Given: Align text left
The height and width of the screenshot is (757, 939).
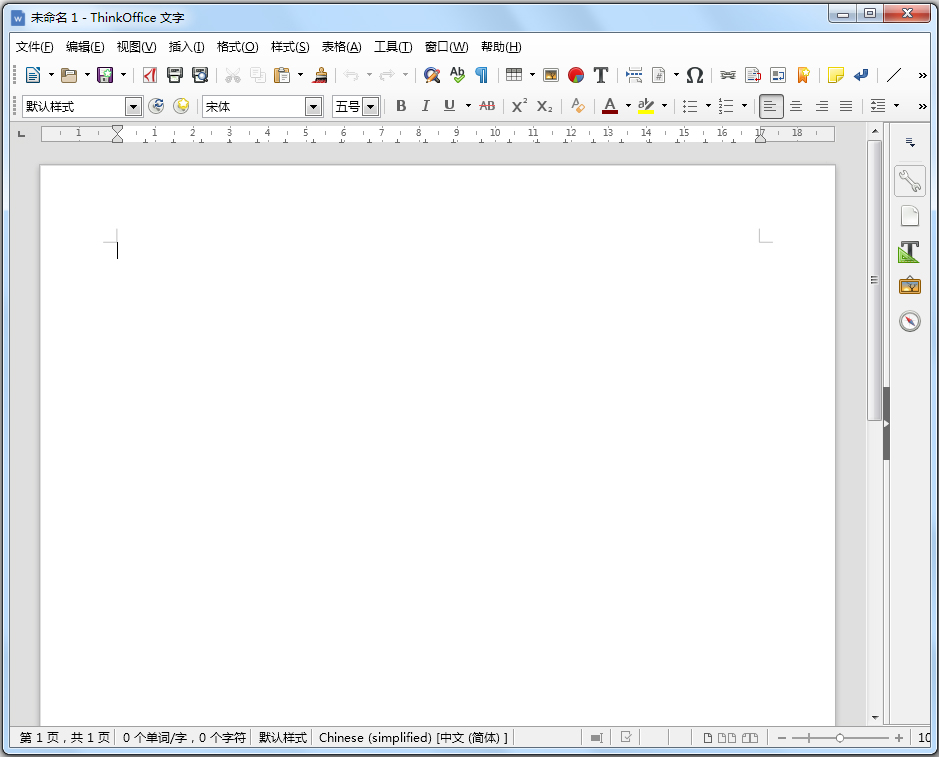Looking at the screenshot, I should 771,107.
